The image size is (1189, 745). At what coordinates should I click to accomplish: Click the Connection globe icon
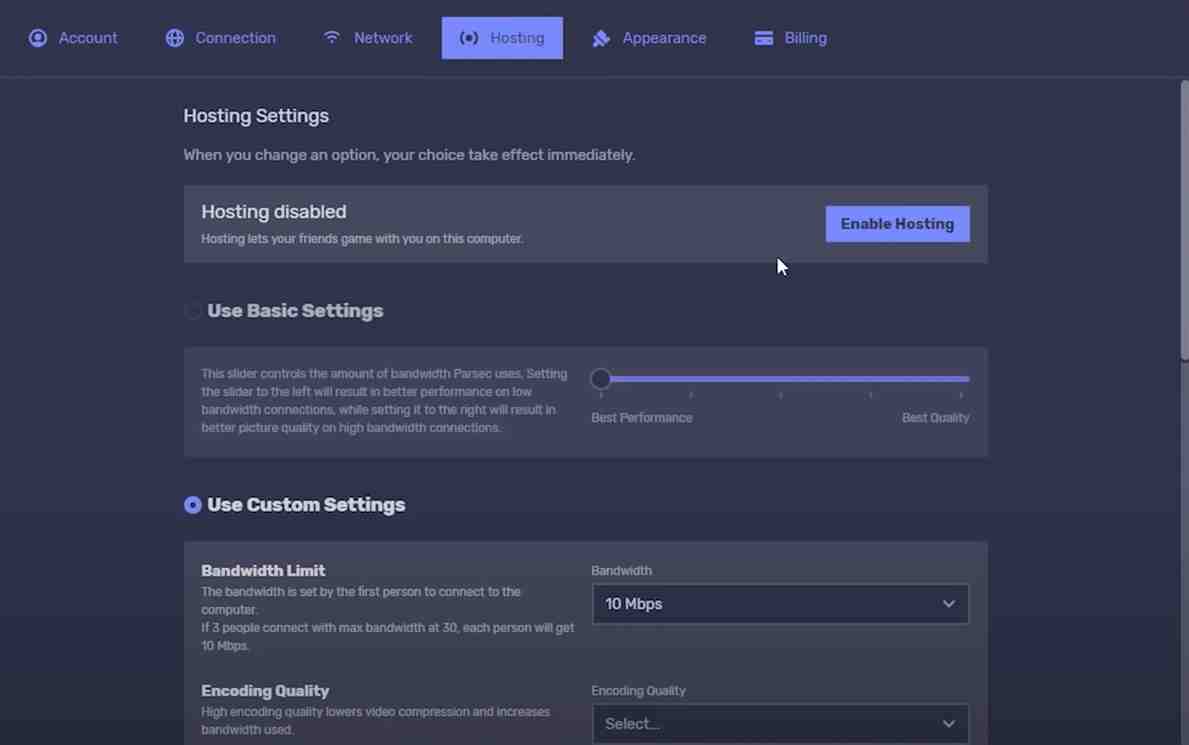[174, 38]
